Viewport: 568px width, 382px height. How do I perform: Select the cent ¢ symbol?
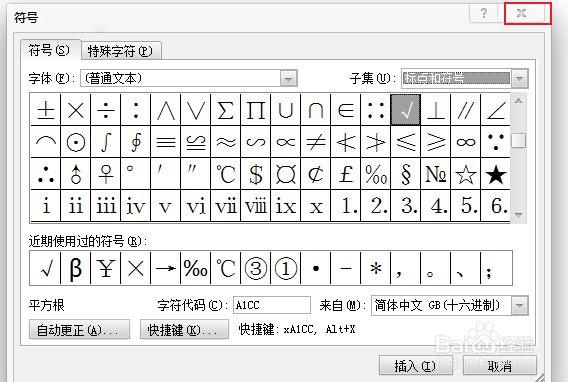click(316, 173)
